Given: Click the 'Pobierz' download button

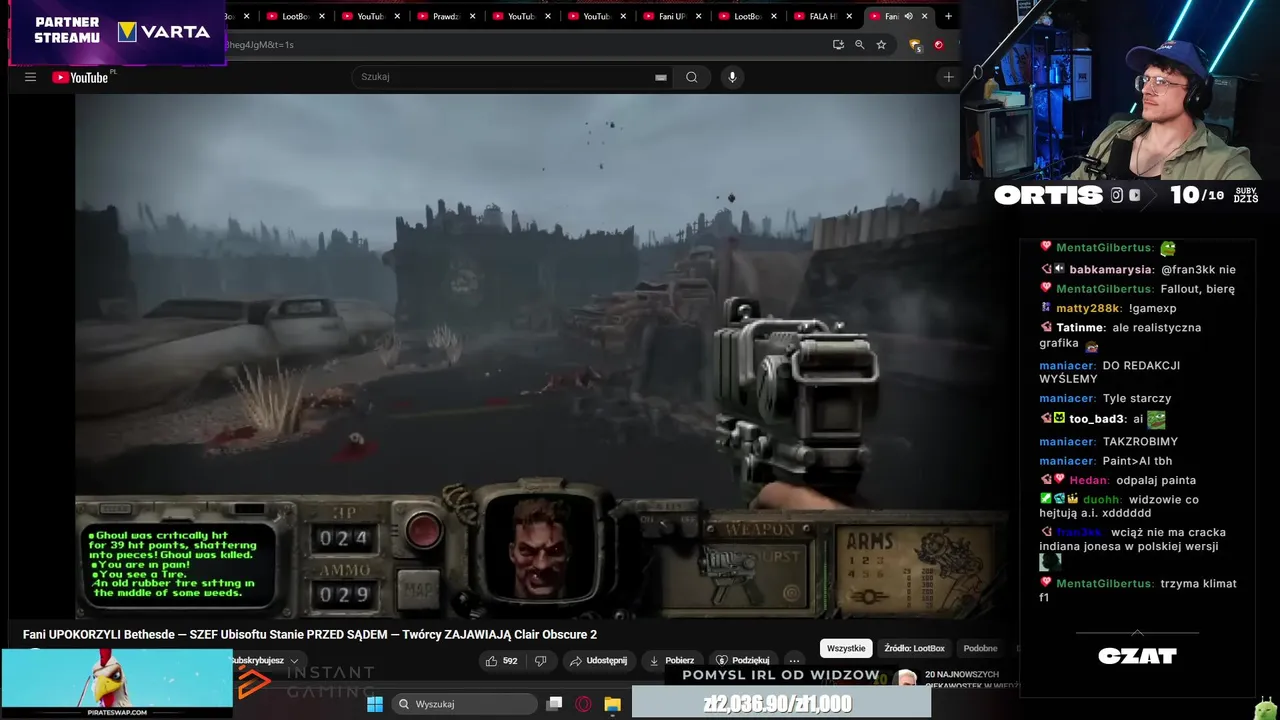Looking at the screenshot, I should tap(672, 660).
